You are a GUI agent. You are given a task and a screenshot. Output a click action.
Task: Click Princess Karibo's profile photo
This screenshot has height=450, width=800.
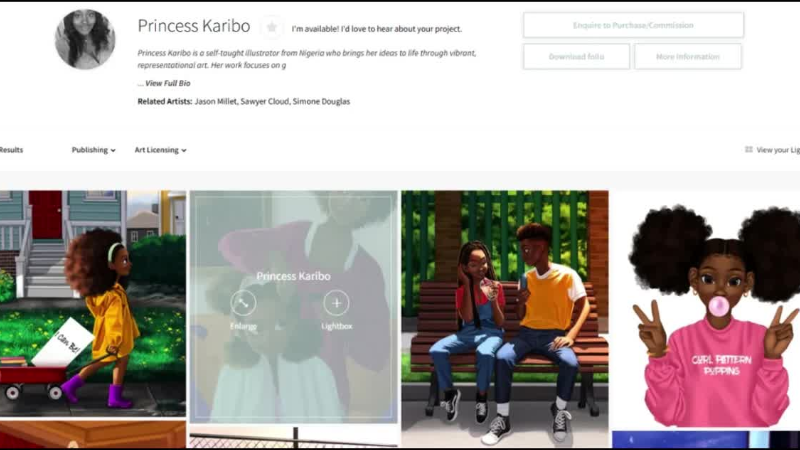pyautogui.click(x=85, y=40)
